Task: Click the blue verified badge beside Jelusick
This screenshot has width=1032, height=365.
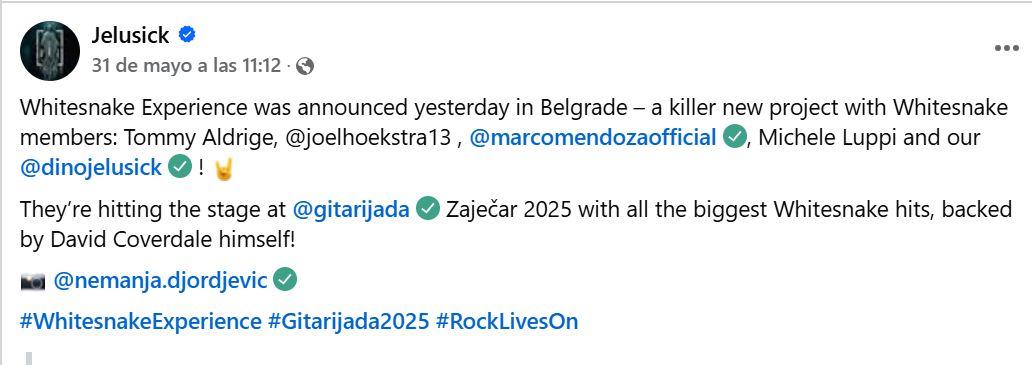Action: (x=187, y=35)
